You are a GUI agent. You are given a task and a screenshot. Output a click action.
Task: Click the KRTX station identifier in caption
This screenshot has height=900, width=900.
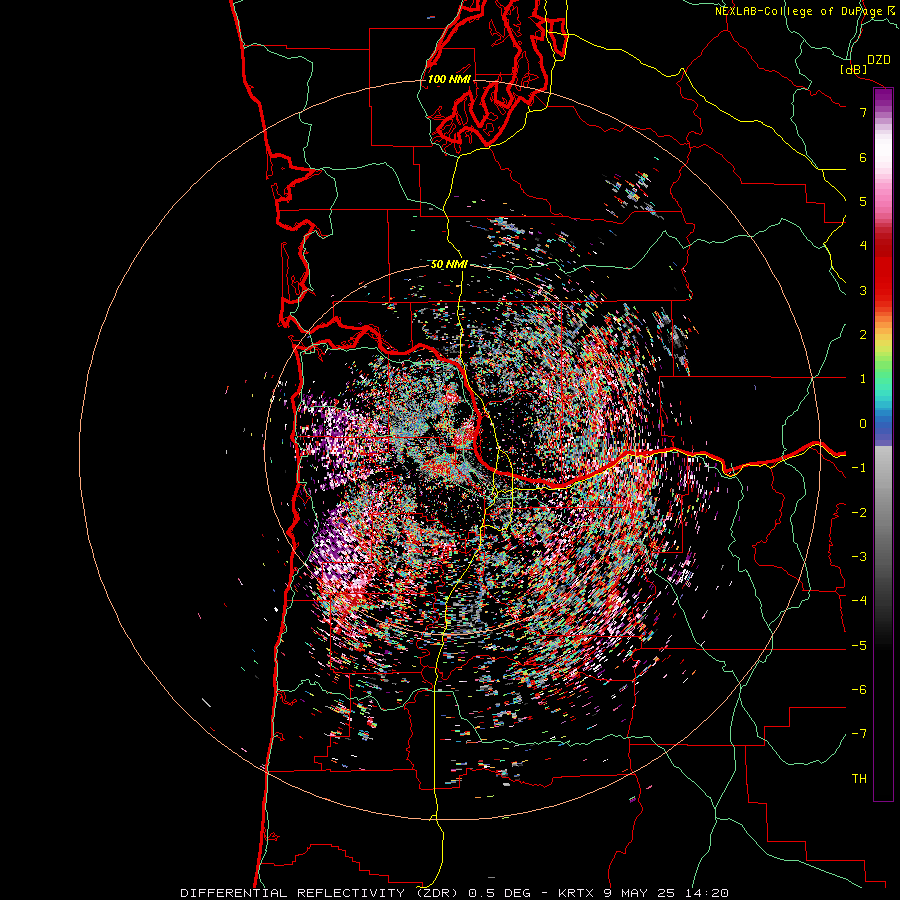(578, 893)
